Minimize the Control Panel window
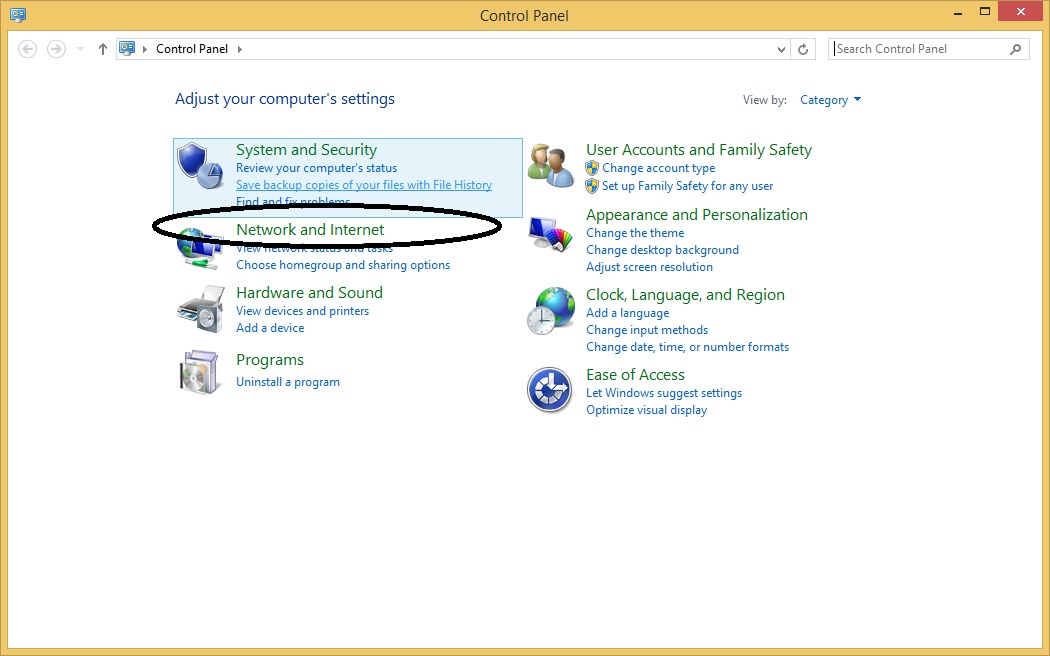The image size is (1050, 656). [958, 13]
